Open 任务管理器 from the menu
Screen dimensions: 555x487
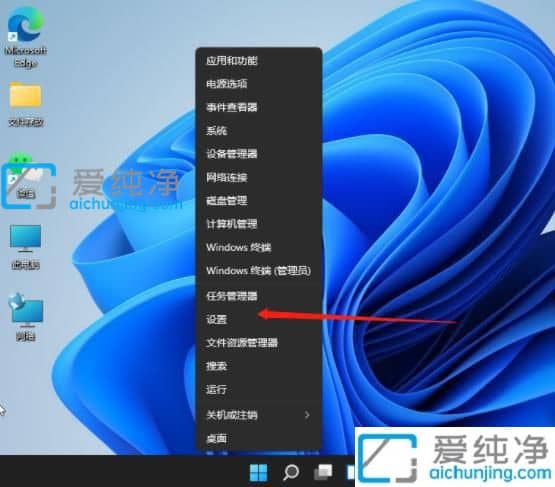click(x=259, y=296)
